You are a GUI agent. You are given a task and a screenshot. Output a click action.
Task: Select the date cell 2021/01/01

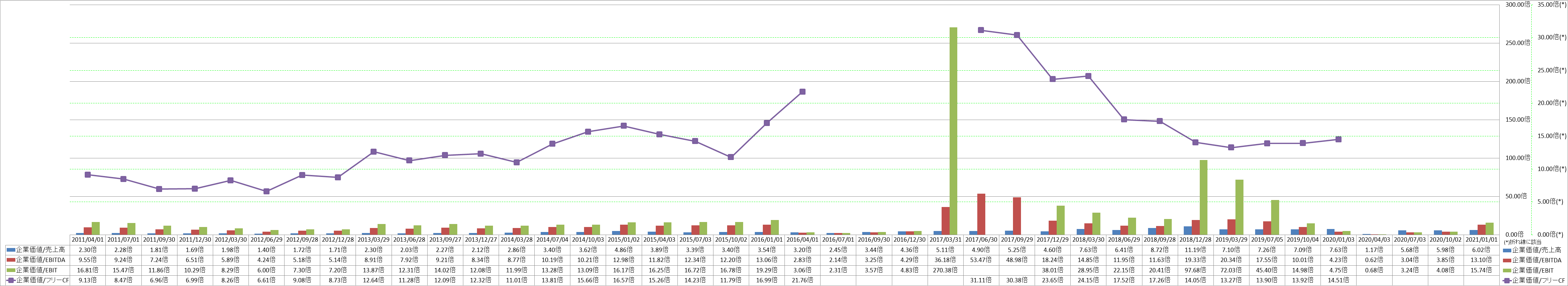(1481, 240)
